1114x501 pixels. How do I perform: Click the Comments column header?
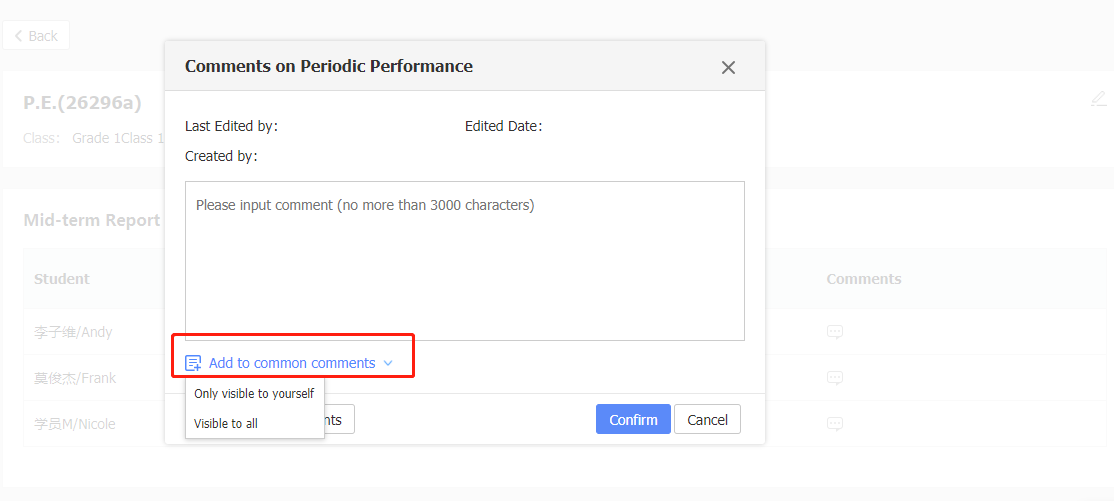pos(864,279)
